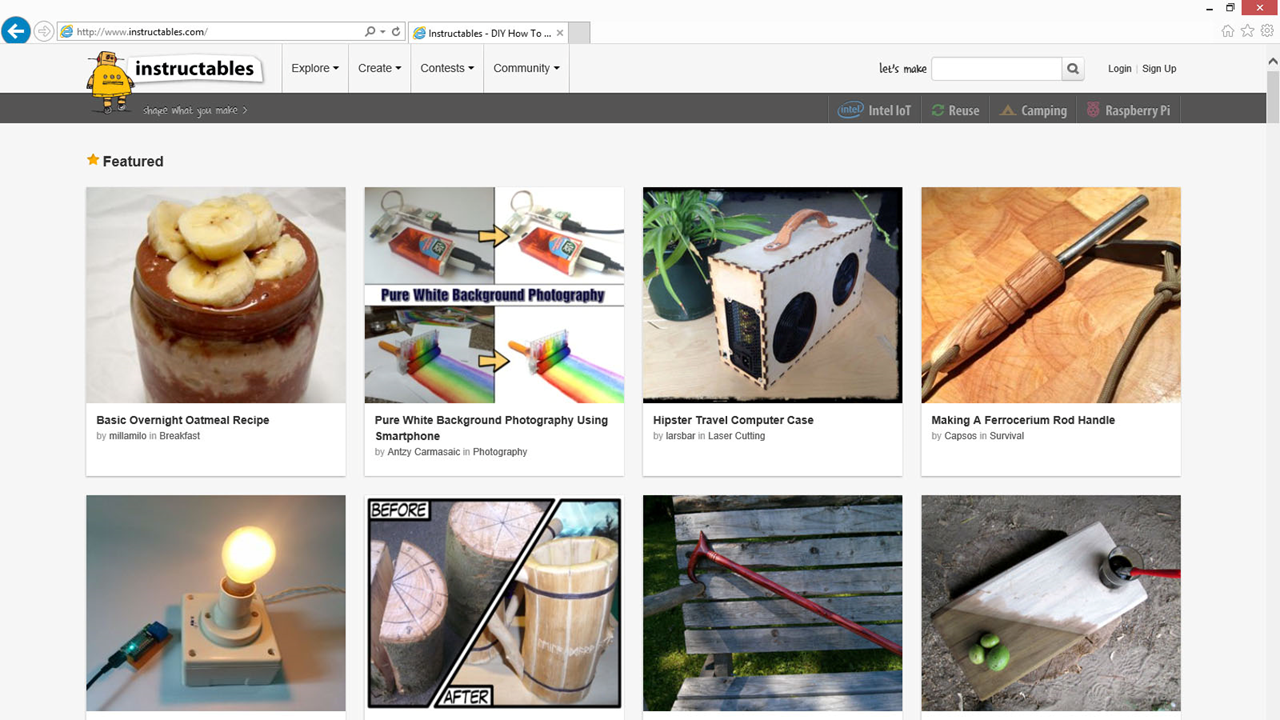The width and height of the screenshot is (1280, 720).
Task: Expand the Explore dropdown menu
Action: click(x=315, y=69)
